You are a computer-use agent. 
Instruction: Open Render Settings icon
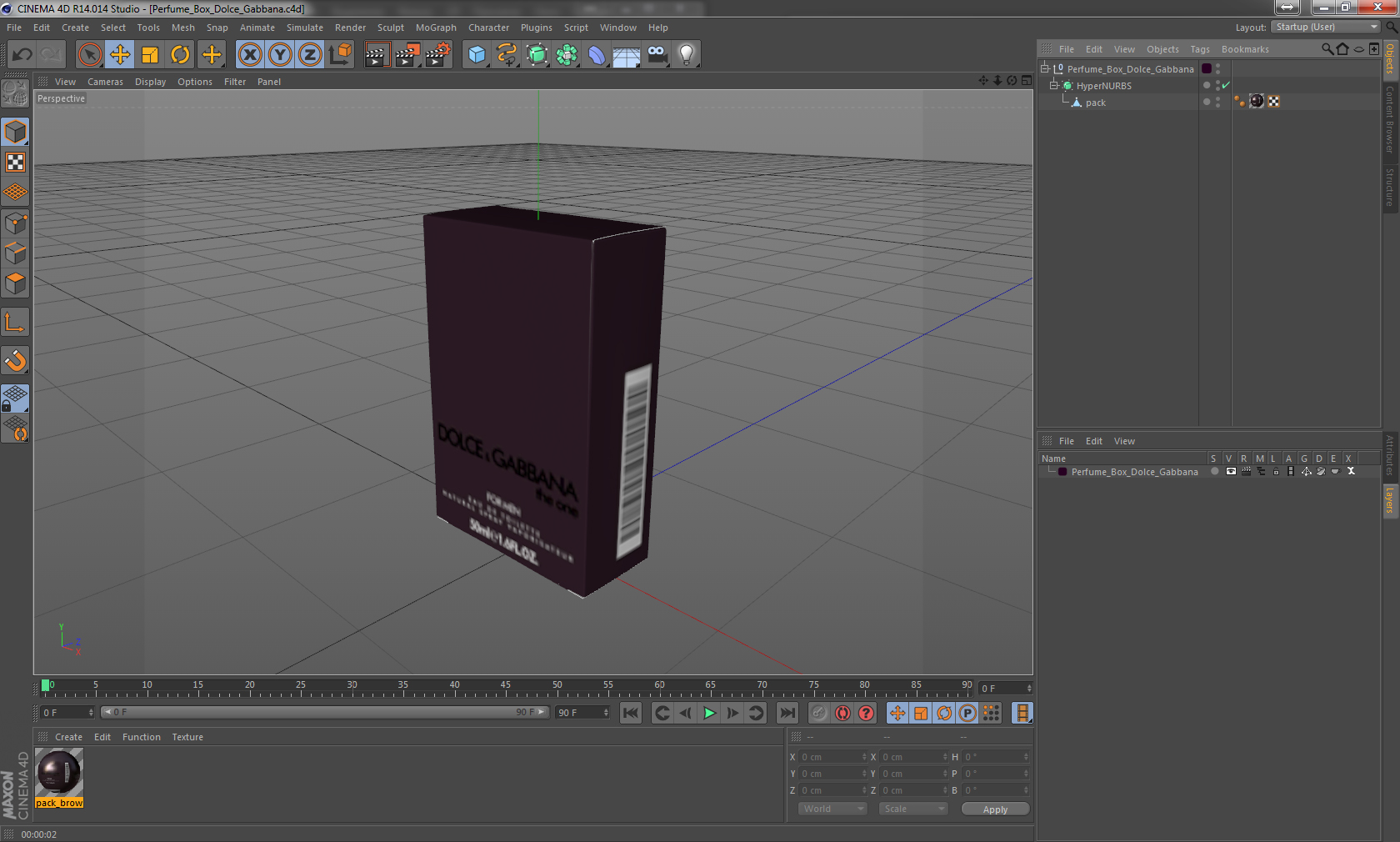point(437,55)
